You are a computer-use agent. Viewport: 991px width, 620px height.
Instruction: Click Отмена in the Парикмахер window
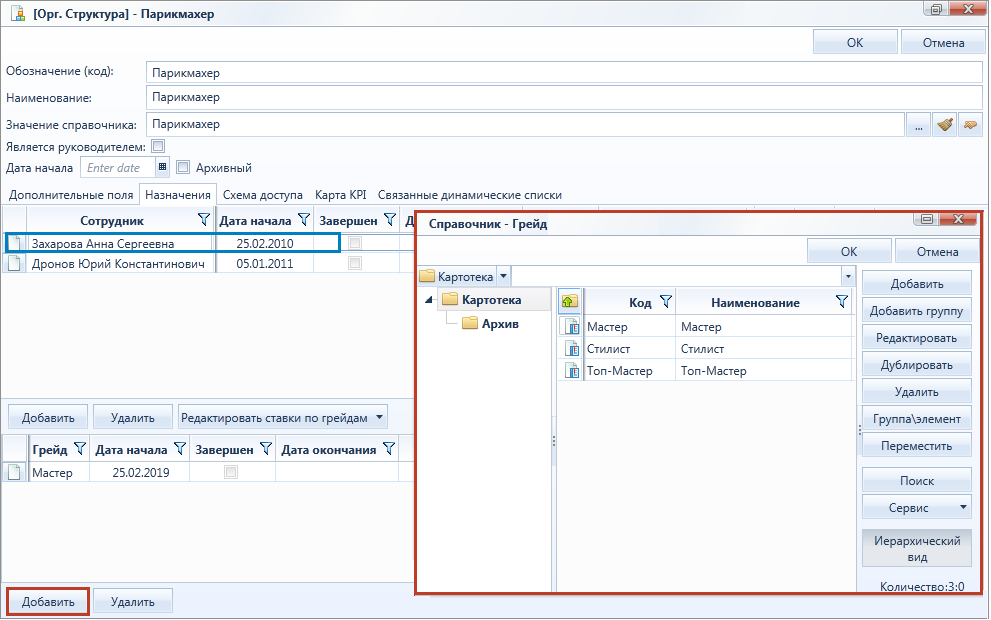pos(943,42)
